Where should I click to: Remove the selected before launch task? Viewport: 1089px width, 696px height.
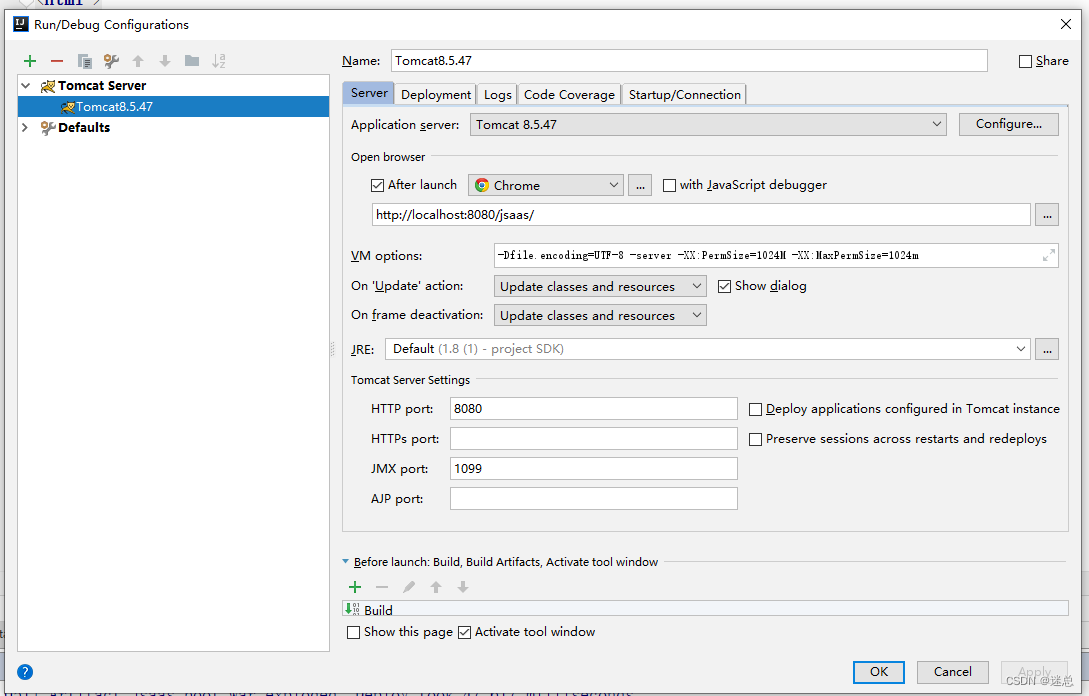(x=382, y=587)
